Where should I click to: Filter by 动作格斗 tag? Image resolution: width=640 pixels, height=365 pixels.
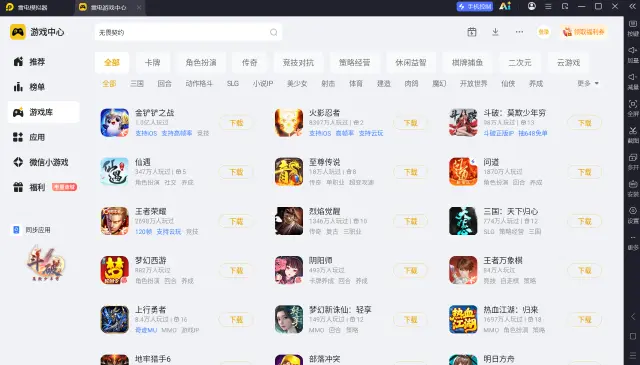pos(199,84)
